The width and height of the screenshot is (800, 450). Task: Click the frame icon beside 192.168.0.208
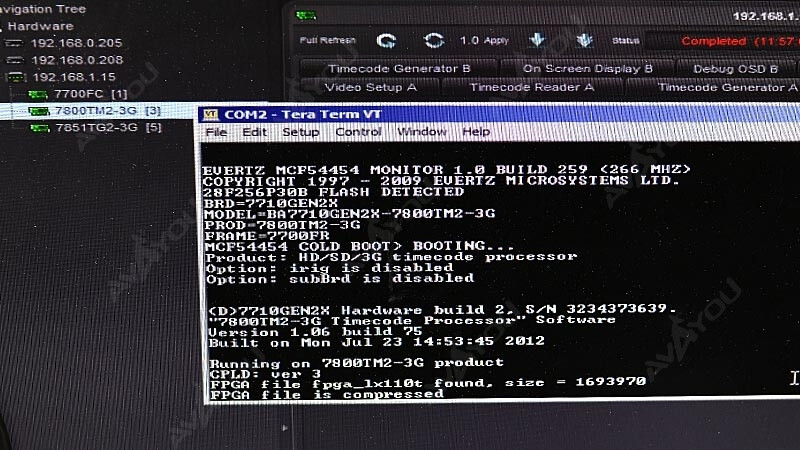[15, 60]
